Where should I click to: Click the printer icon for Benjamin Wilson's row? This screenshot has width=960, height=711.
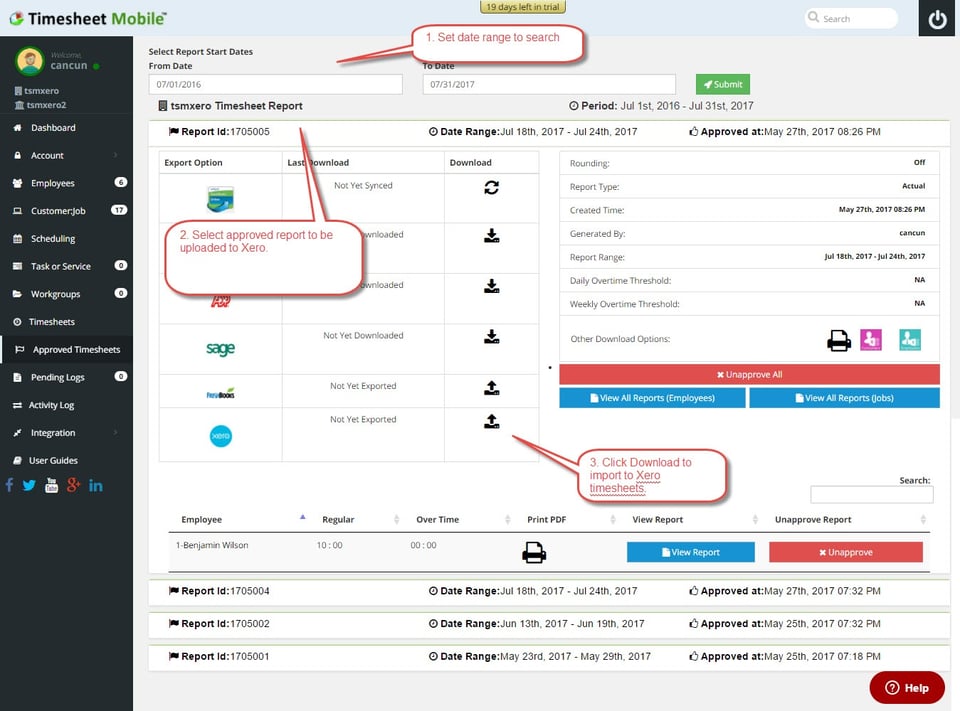[535, 551]
